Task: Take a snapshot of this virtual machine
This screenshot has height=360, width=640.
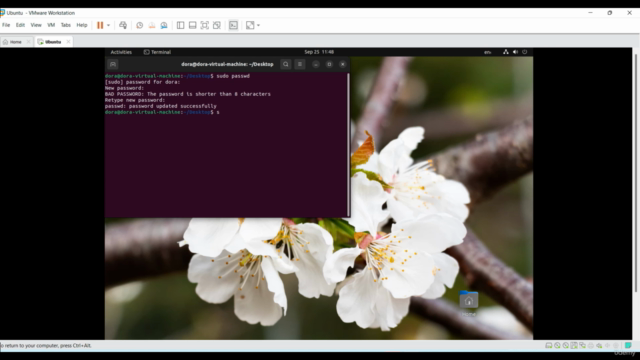Action: (140, 25)
